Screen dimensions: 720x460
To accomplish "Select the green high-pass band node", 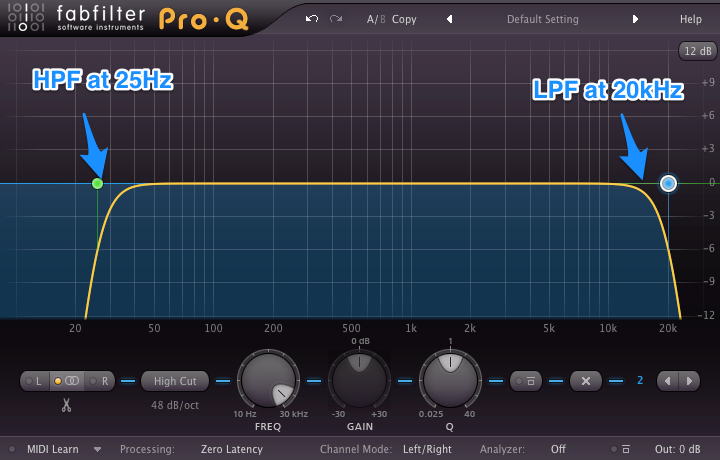I will click(x=97, y=184).
